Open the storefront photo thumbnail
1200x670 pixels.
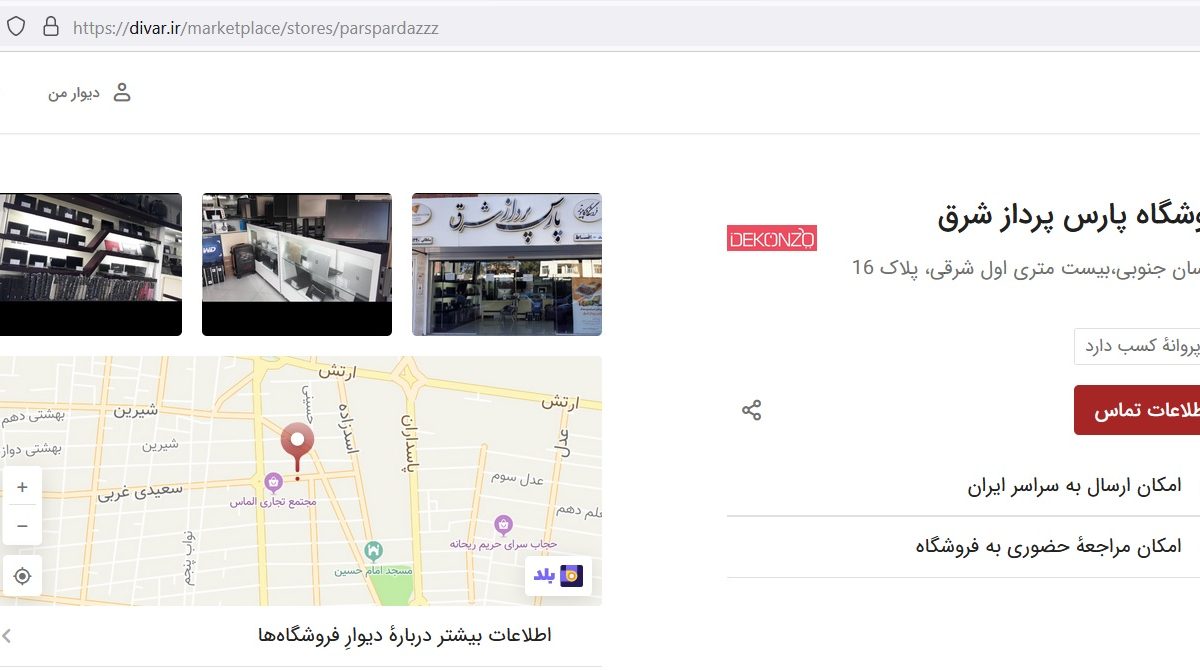coord(507,264)
